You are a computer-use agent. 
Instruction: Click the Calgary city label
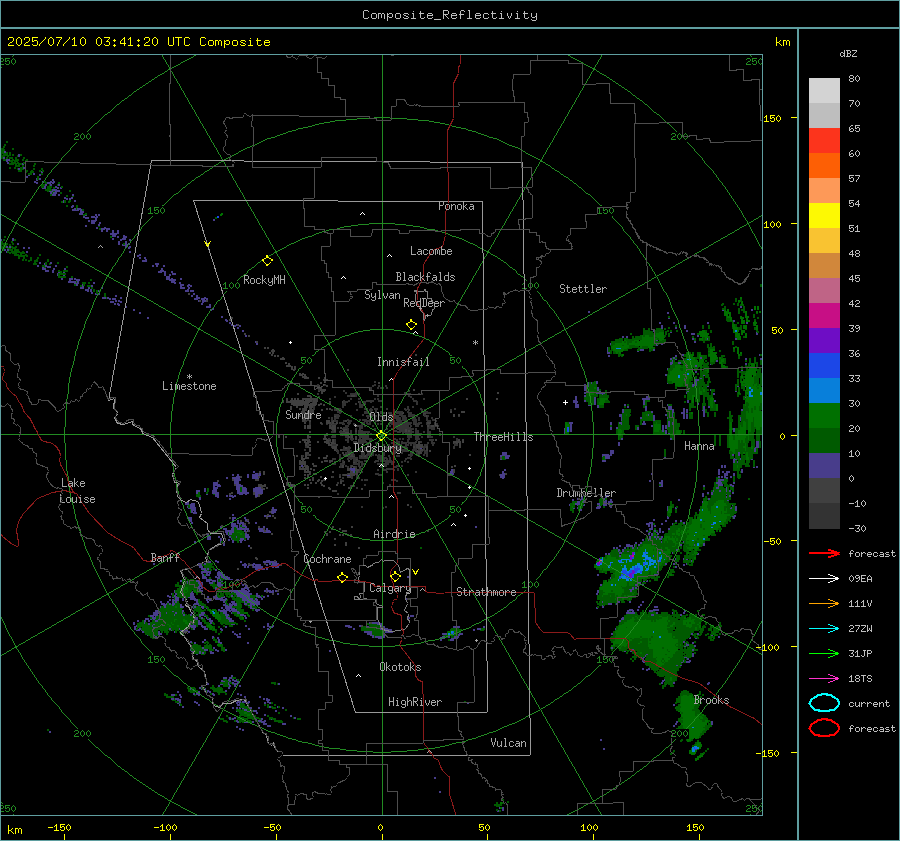tap(390, 588)
